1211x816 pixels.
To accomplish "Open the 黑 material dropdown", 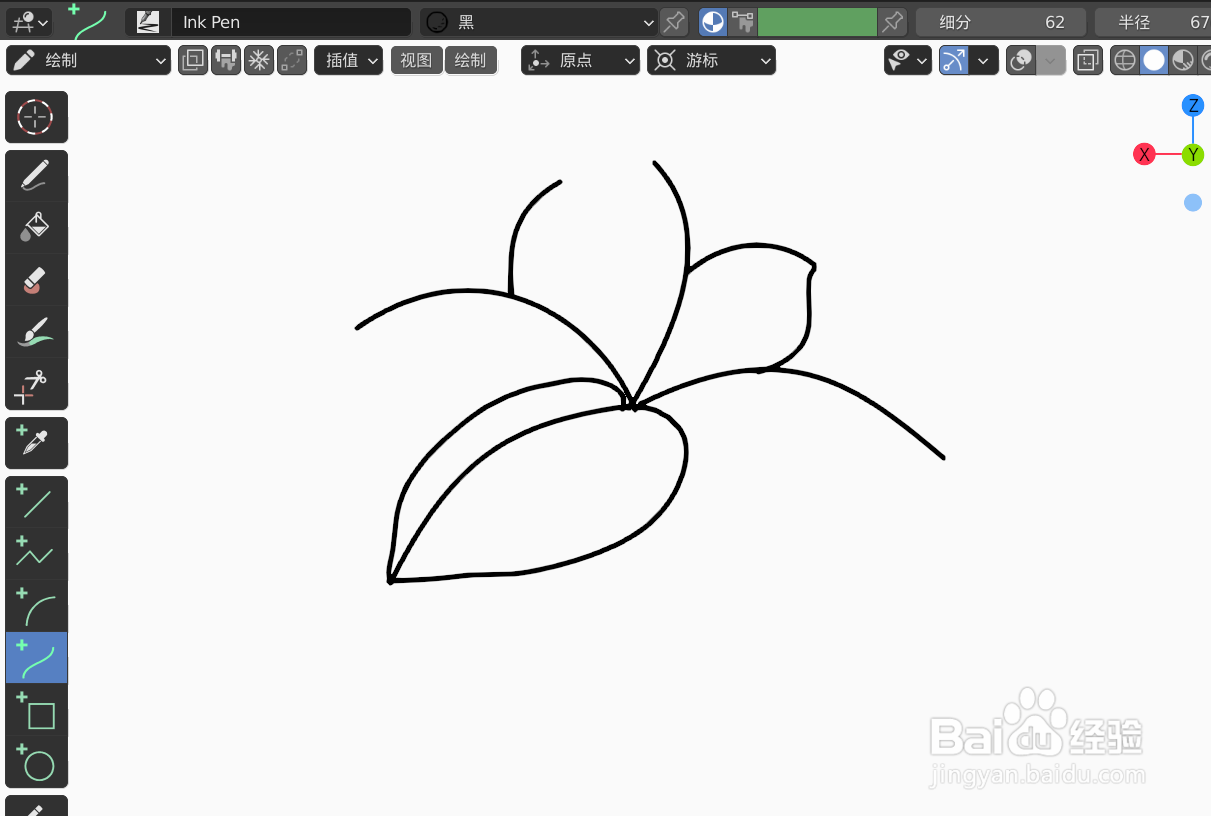I will 539,21.
